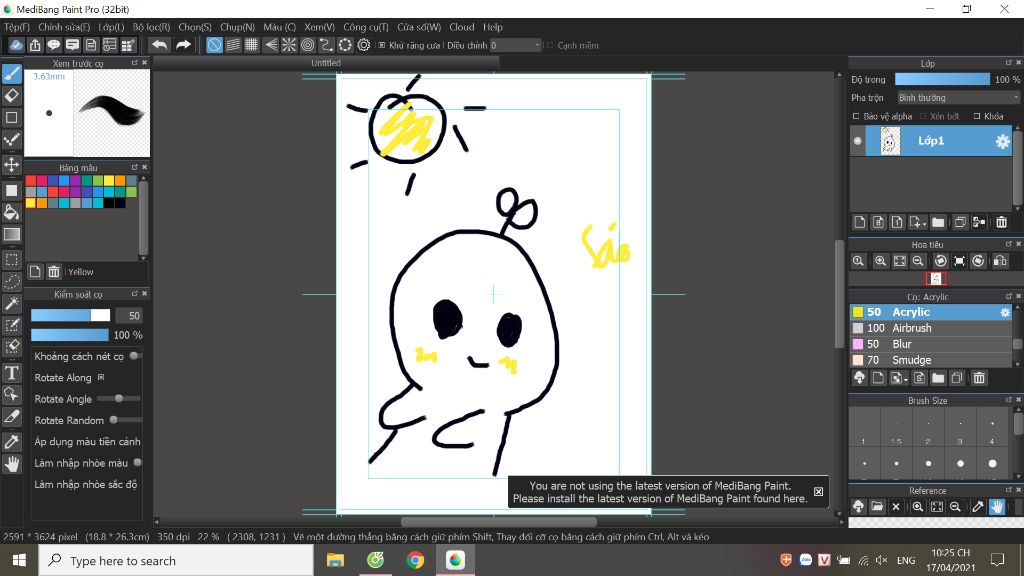Choose the Gradient tool
The height and width of the screenshot is (576, 1024).
click(x=12, y=234)
